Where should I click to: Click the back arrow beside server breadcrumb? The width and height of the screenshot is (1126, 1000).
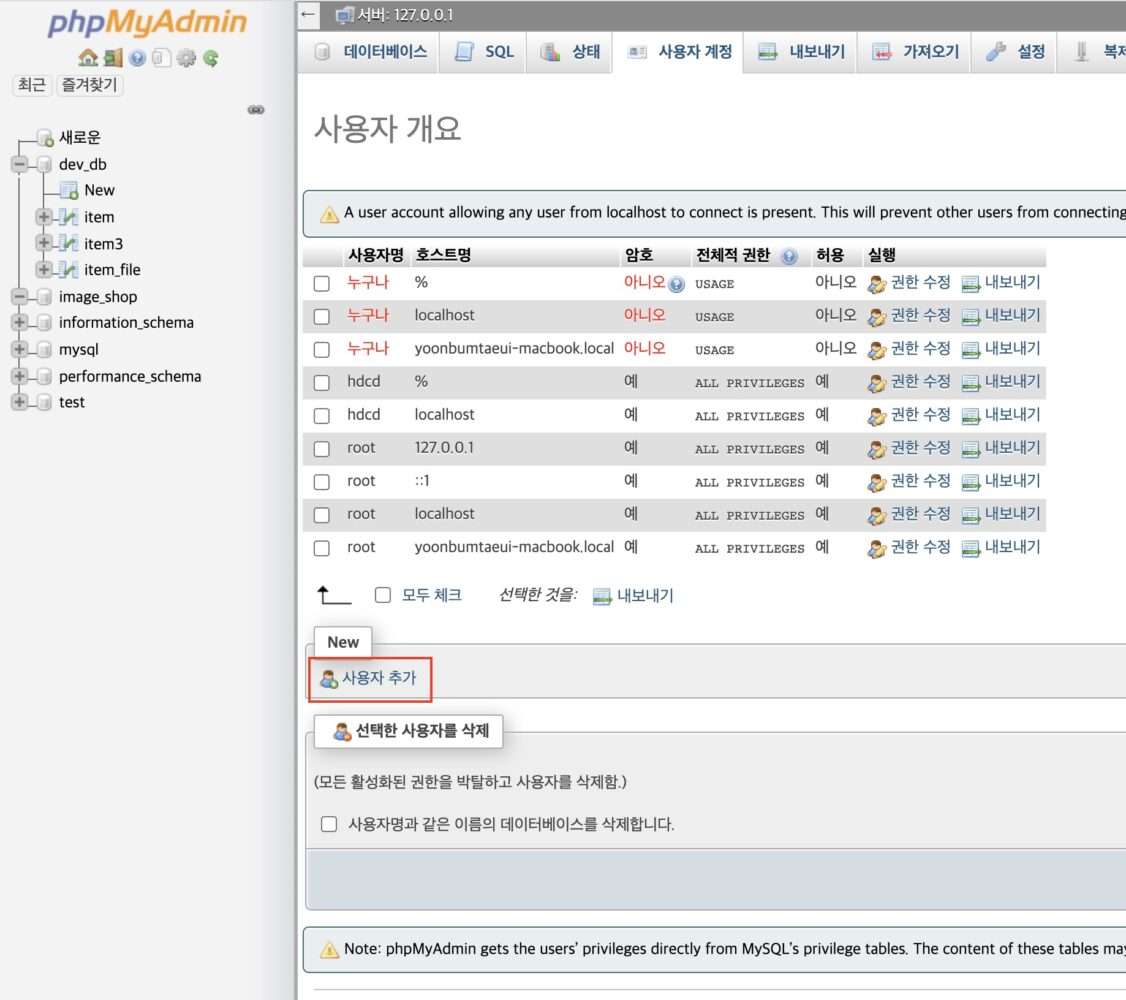click(308, 15)
